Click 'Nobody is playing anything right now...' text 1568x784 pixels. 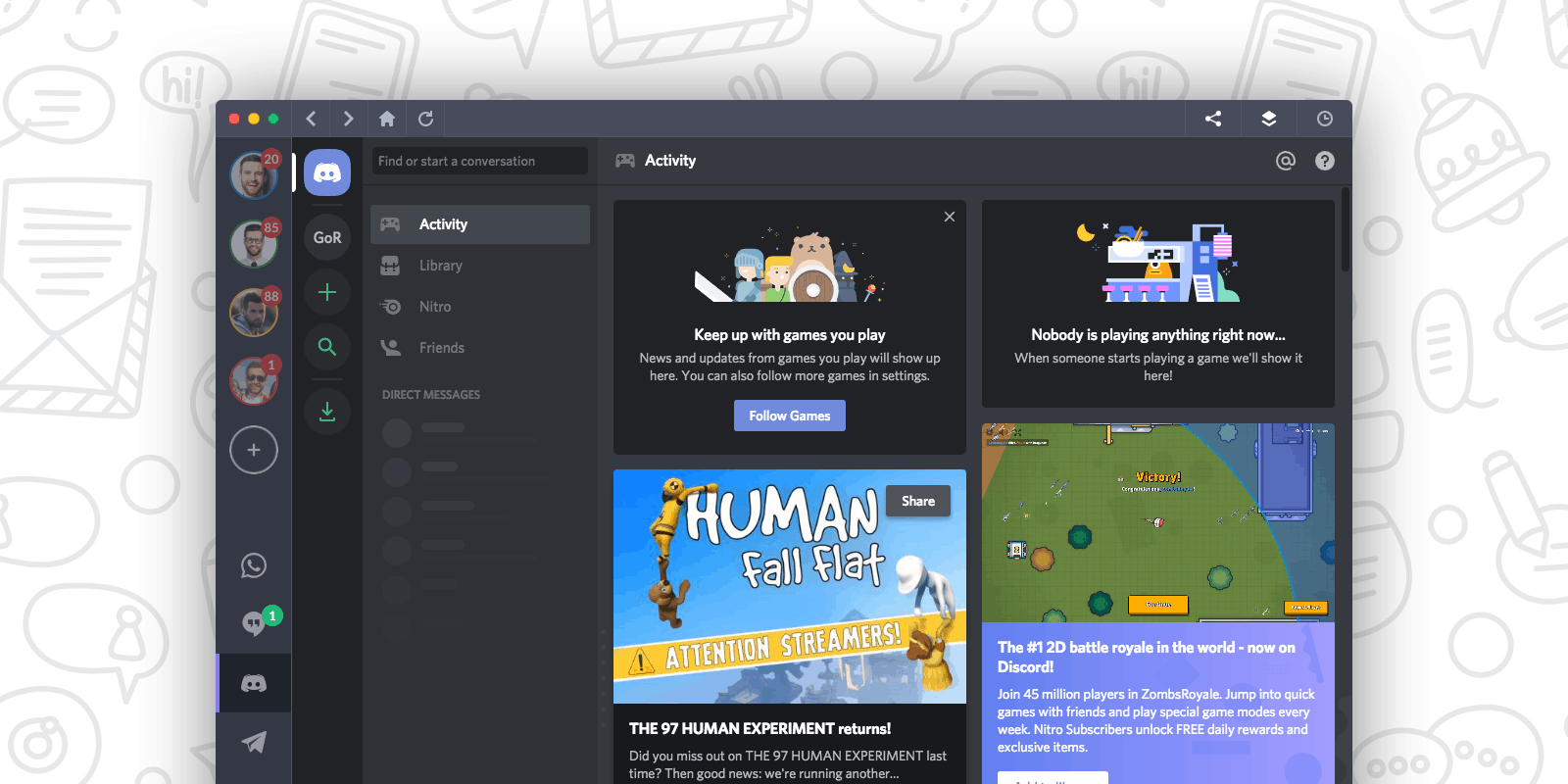[x=1158, y=334]
